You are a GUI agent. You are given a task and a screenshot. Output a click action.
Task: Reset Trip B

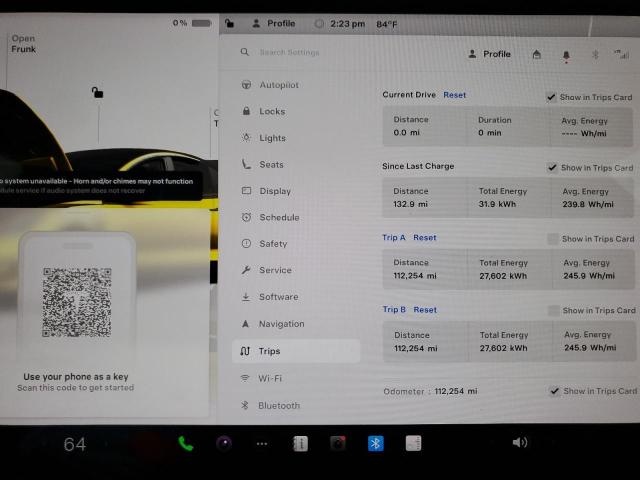425,310
